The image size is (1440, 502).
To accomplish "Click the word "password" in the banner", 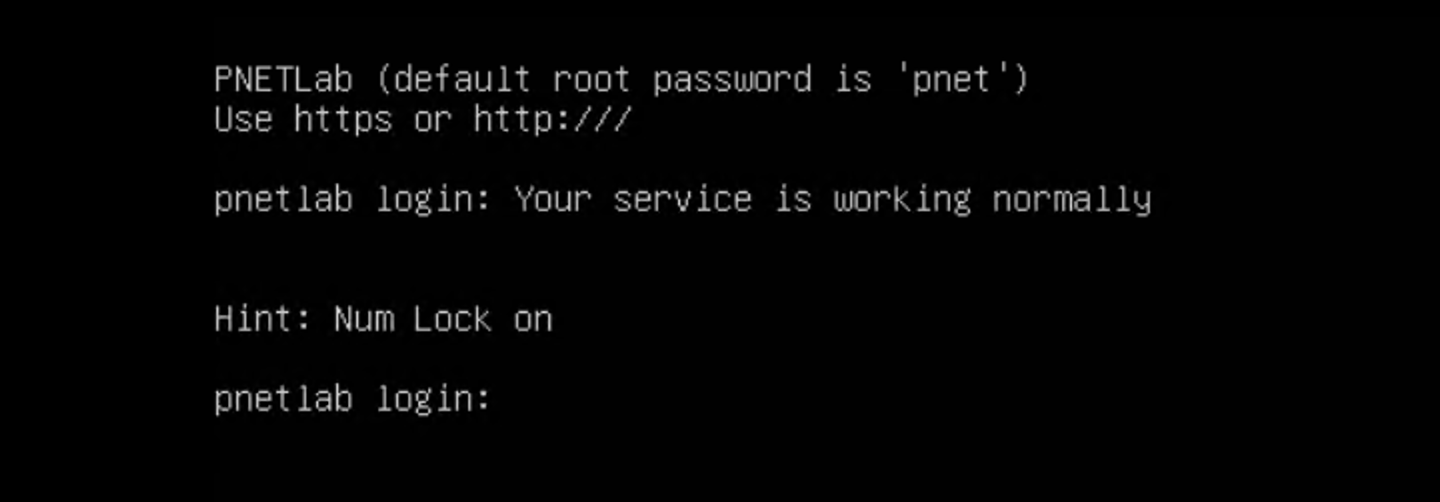I will click(731, 80).
